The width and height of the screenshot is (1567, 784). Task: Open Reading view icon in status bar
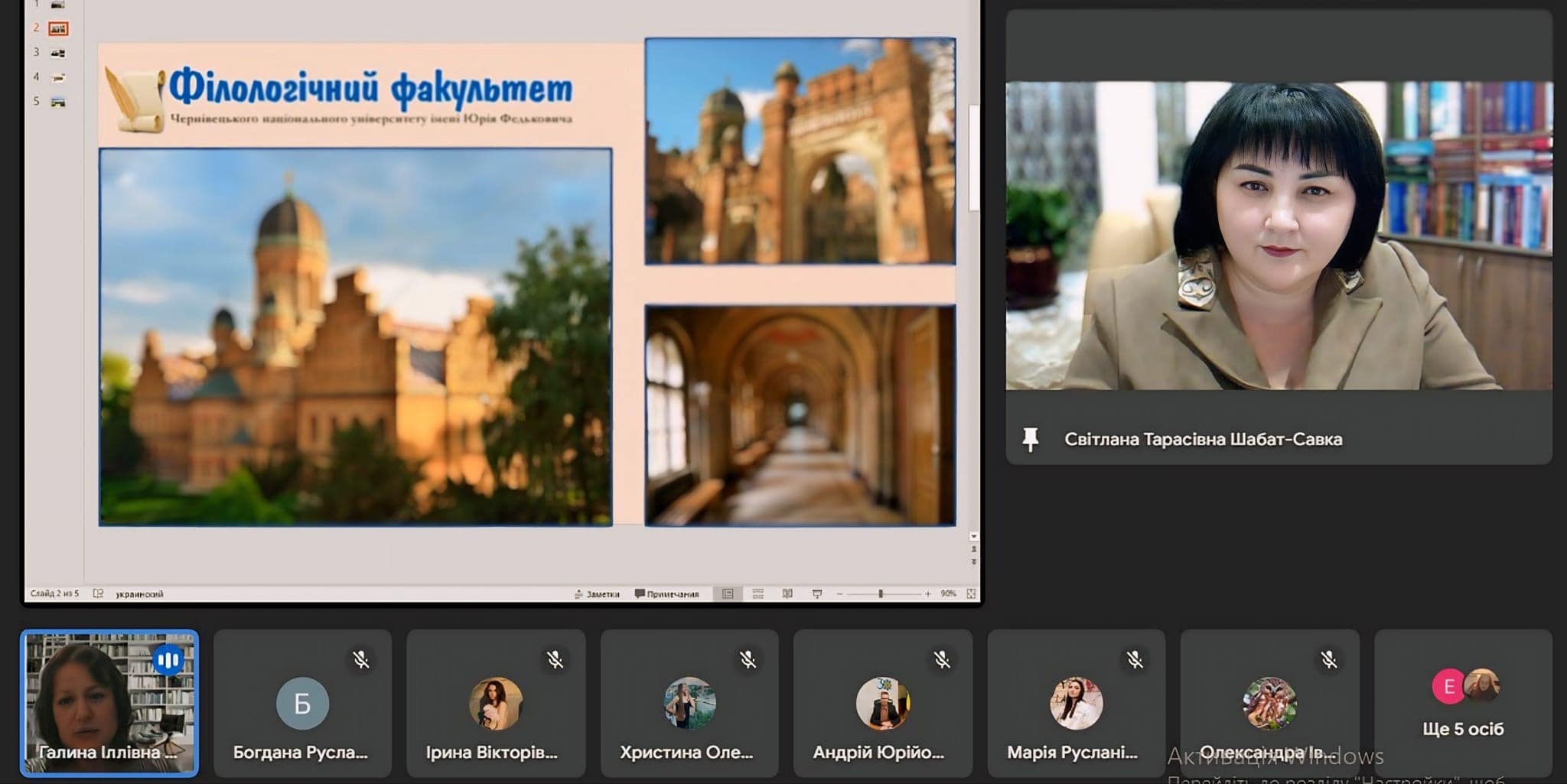coord(787,594)
